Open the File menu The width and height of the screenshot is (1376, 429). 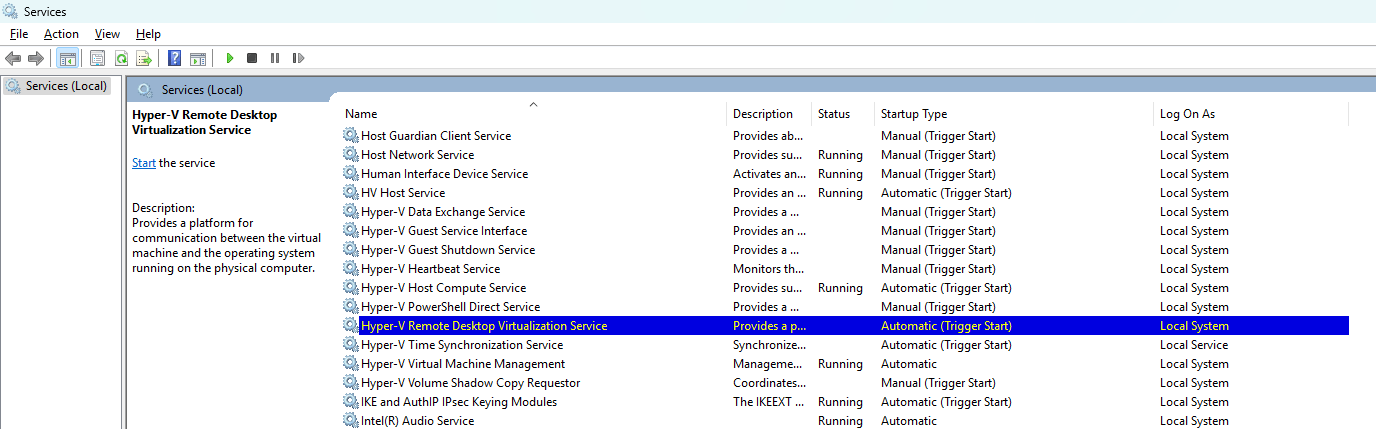tap(19, 34)
